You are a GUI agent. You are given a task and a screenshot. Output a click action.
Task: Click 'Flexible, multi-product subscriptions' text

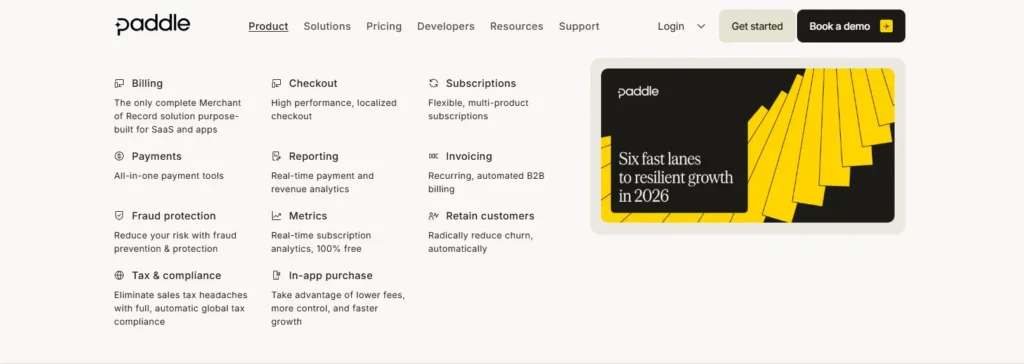click(x=478, y=110)
